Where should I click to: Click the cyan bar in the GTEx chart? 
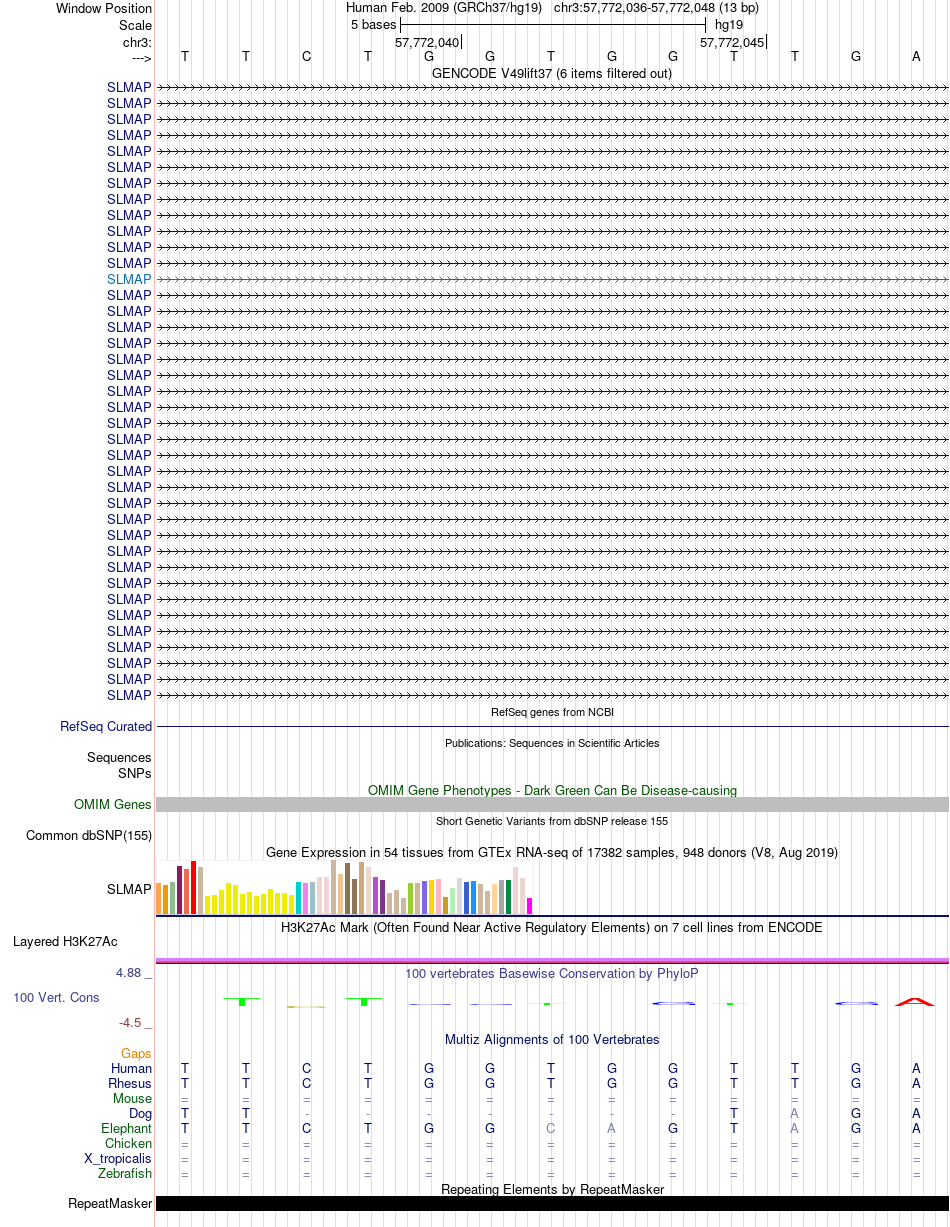(x=299, y=898)
